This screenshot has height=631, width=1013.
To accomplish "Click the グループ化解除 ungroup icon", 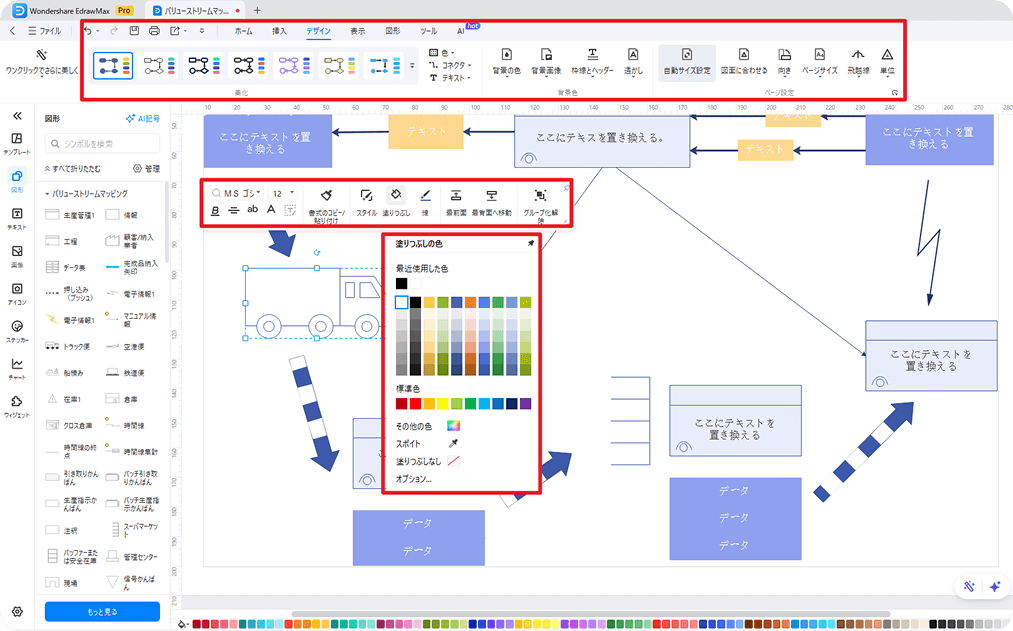I will tap(540, 196).
